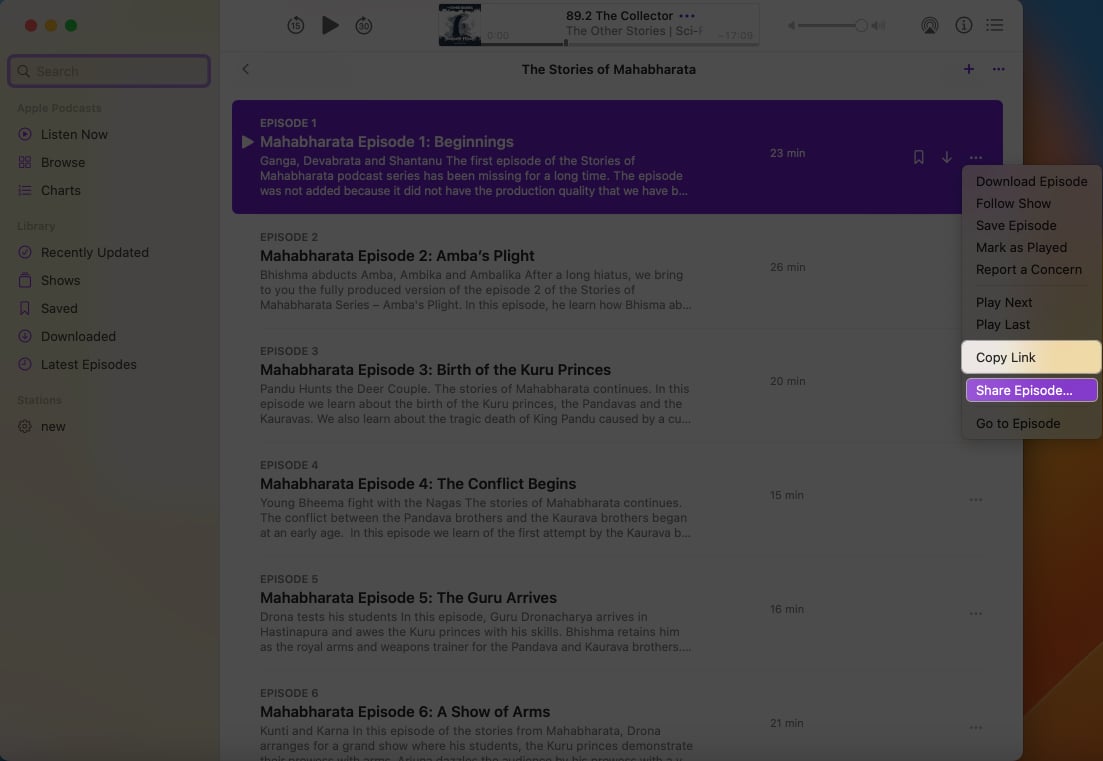This screenshot has width=1103, height=761.
Task: Open Mahabharata Episode 2: Amba's Plight
Action: 397,256
